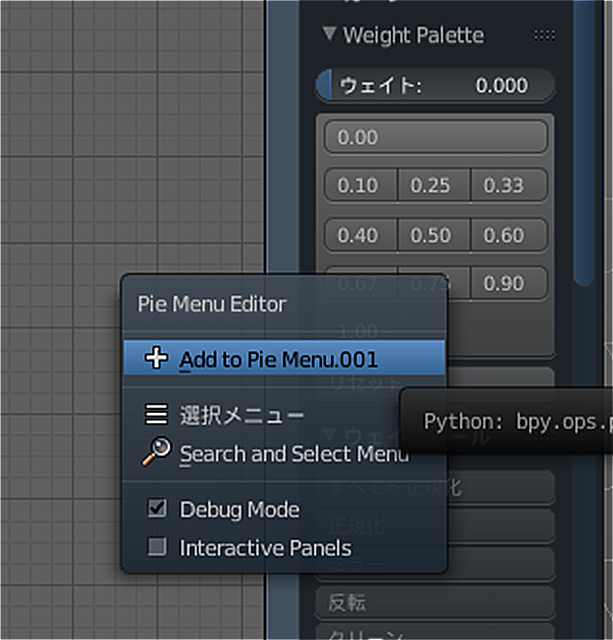Enable the Interactive Panels checkbox
Image resolution: width=613 pixels, height=640 pixels.
157,547
